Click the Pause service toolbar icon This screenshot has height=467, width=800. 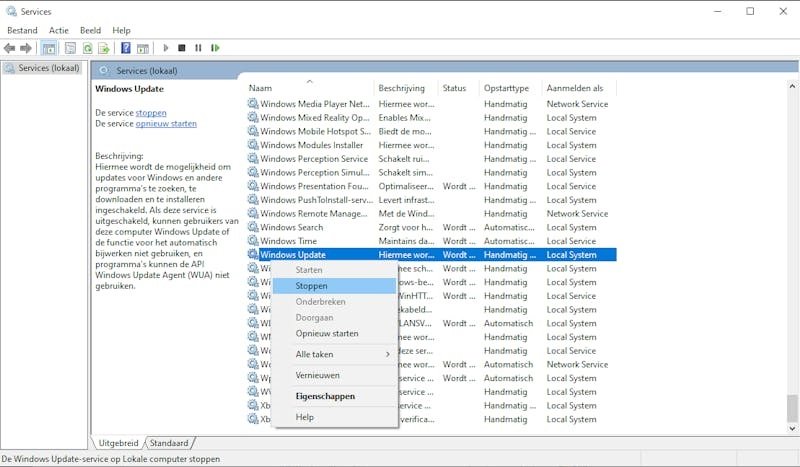coord(198,48)
